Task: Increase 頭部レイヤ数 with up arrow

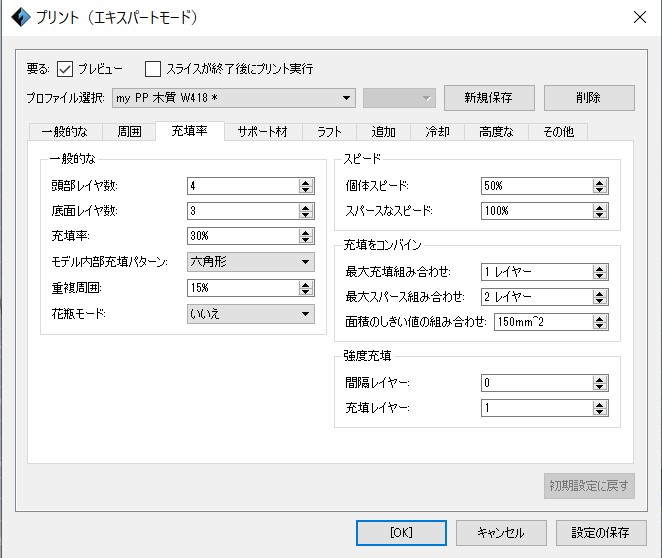Action: coord(306,182)
